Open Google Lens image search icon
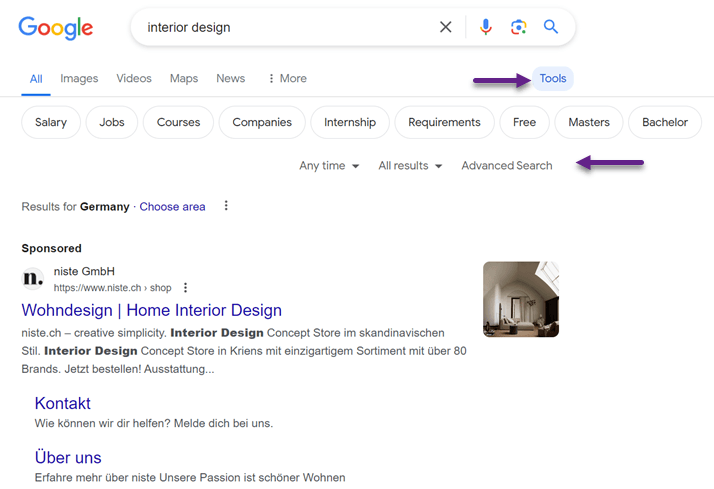714x489 pixels. click(518, 27)
